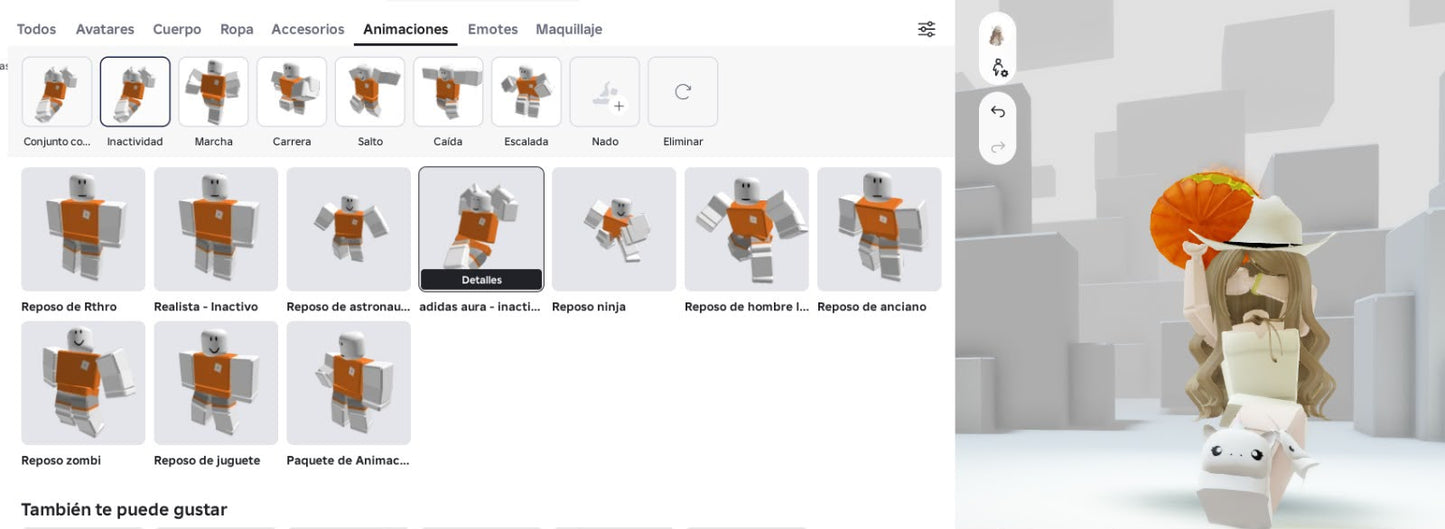Equip the Reposo de hombre lobo animation
Image resolution: width=1445 pixels, height=529 pixels.
(747, 229)
